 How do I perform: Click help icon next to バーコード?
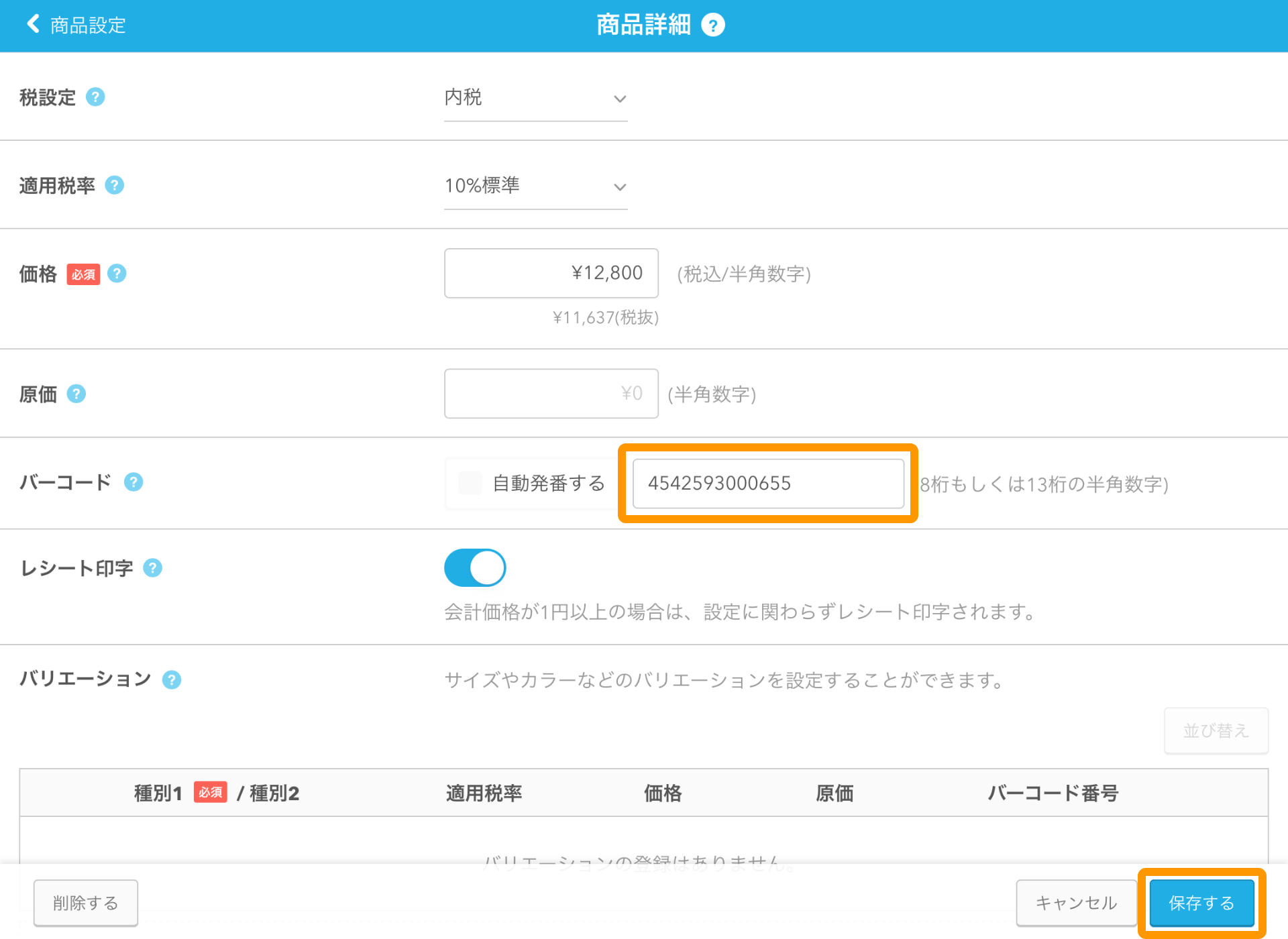click(x=133, y=482)
